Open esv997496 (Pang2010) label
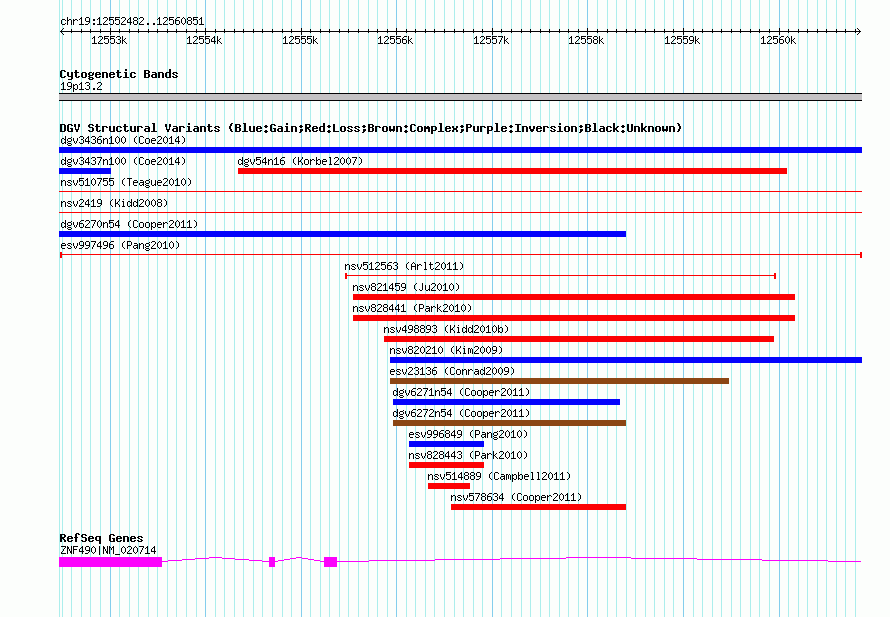 point(120,245)
